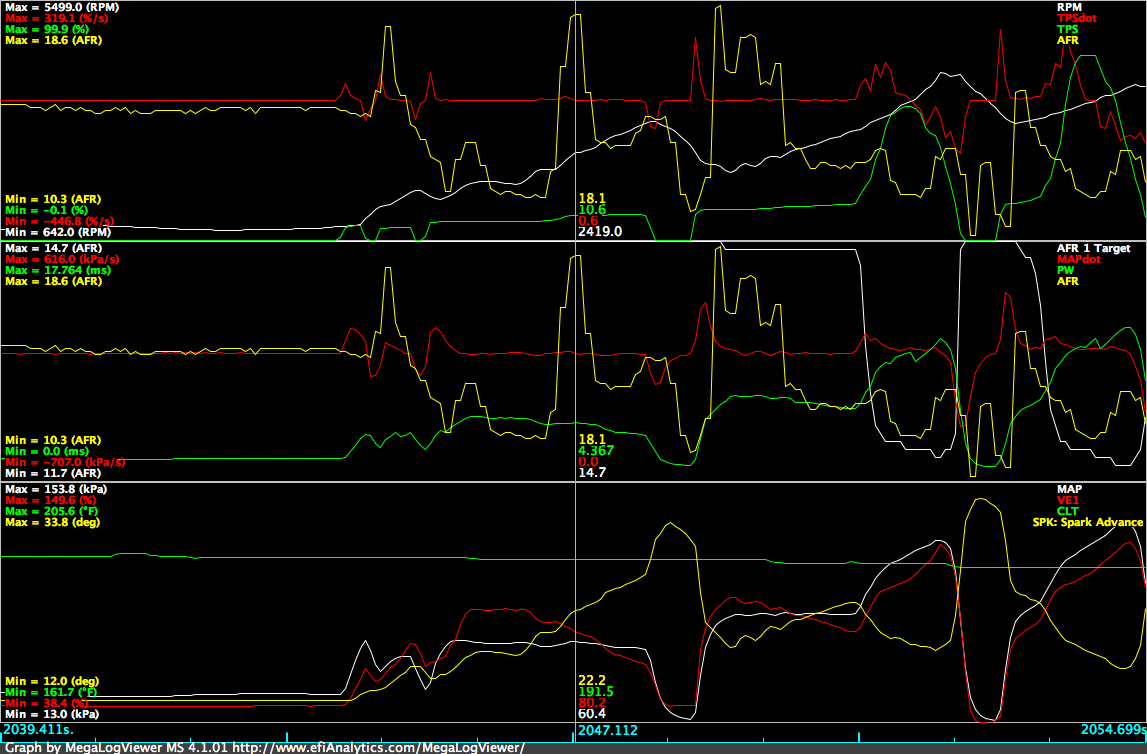Click the cursor AFR target value 14.7
This screenshot has width=1147, height=754.
coord(592,473)
